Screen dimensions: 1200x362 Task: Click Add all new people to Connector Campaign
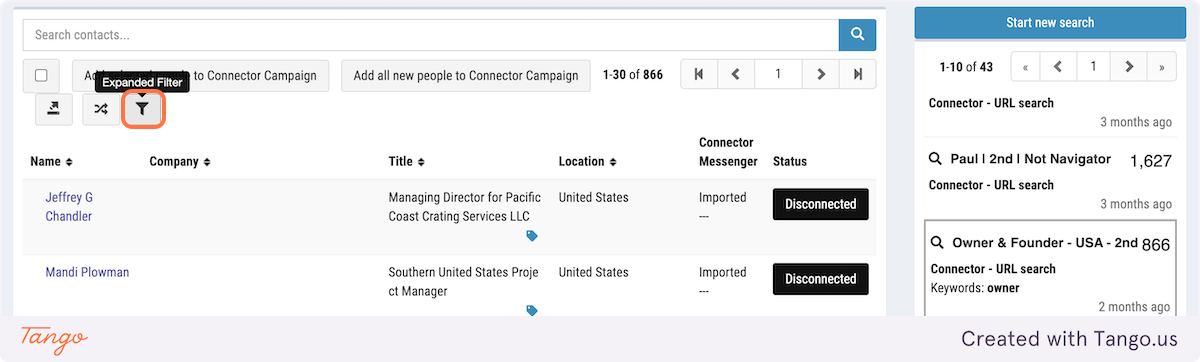(x=466, y=75)
